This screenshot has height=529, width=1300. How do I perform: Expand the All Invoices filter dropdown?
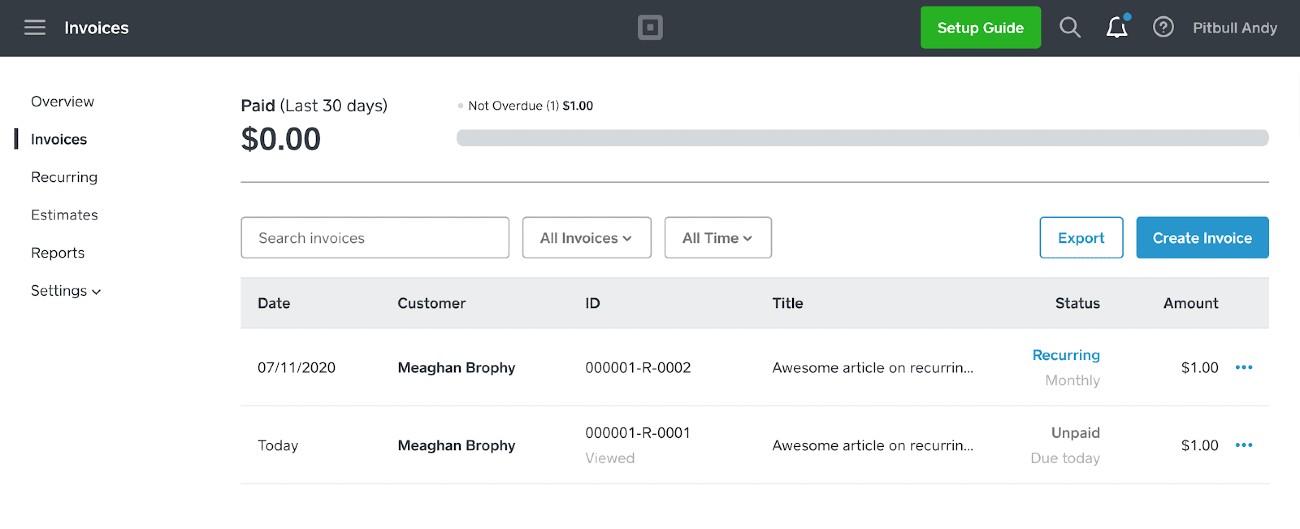coord(587,238)
